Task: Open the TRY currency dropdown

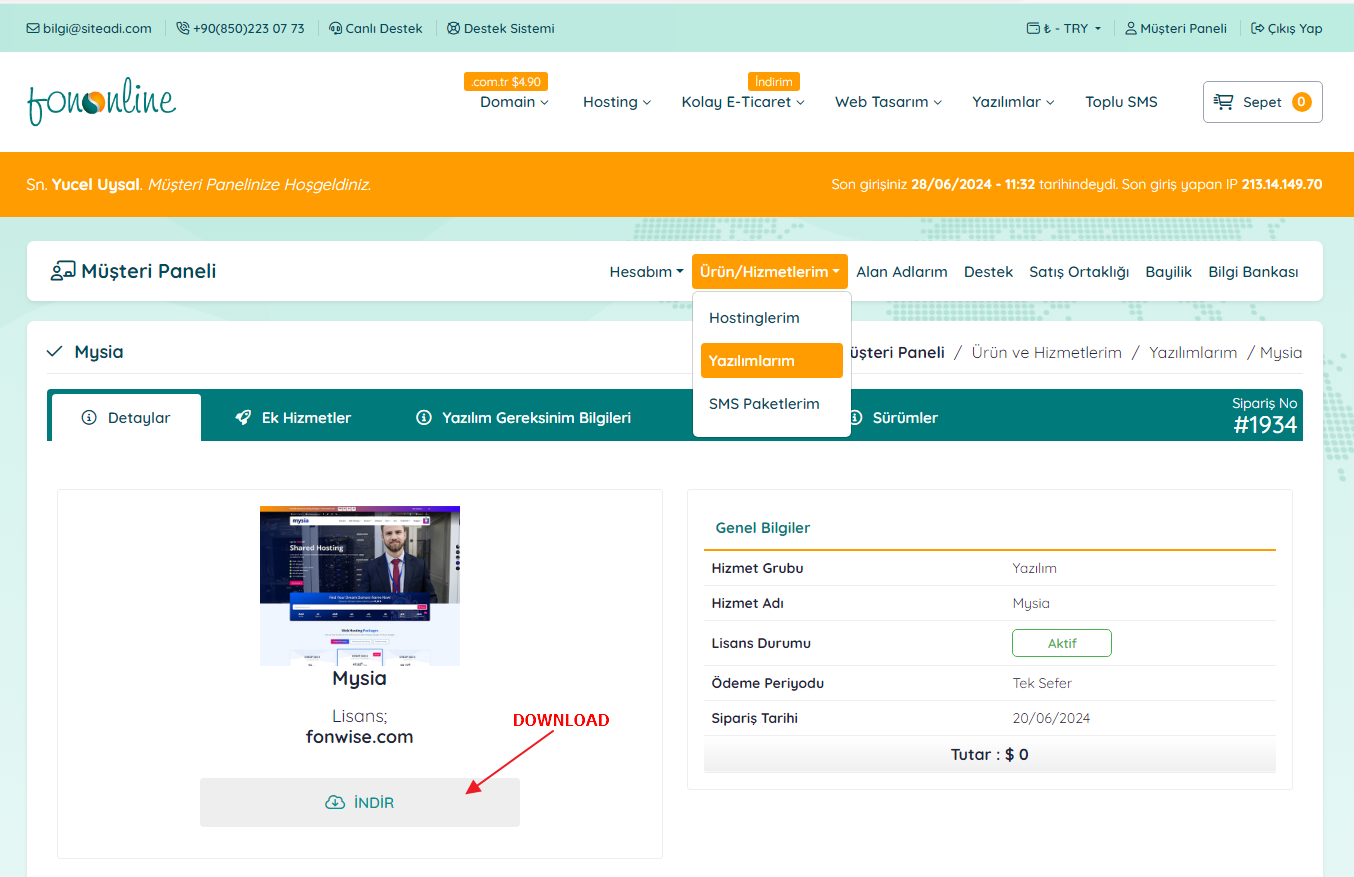Action: click(1064, 28)
